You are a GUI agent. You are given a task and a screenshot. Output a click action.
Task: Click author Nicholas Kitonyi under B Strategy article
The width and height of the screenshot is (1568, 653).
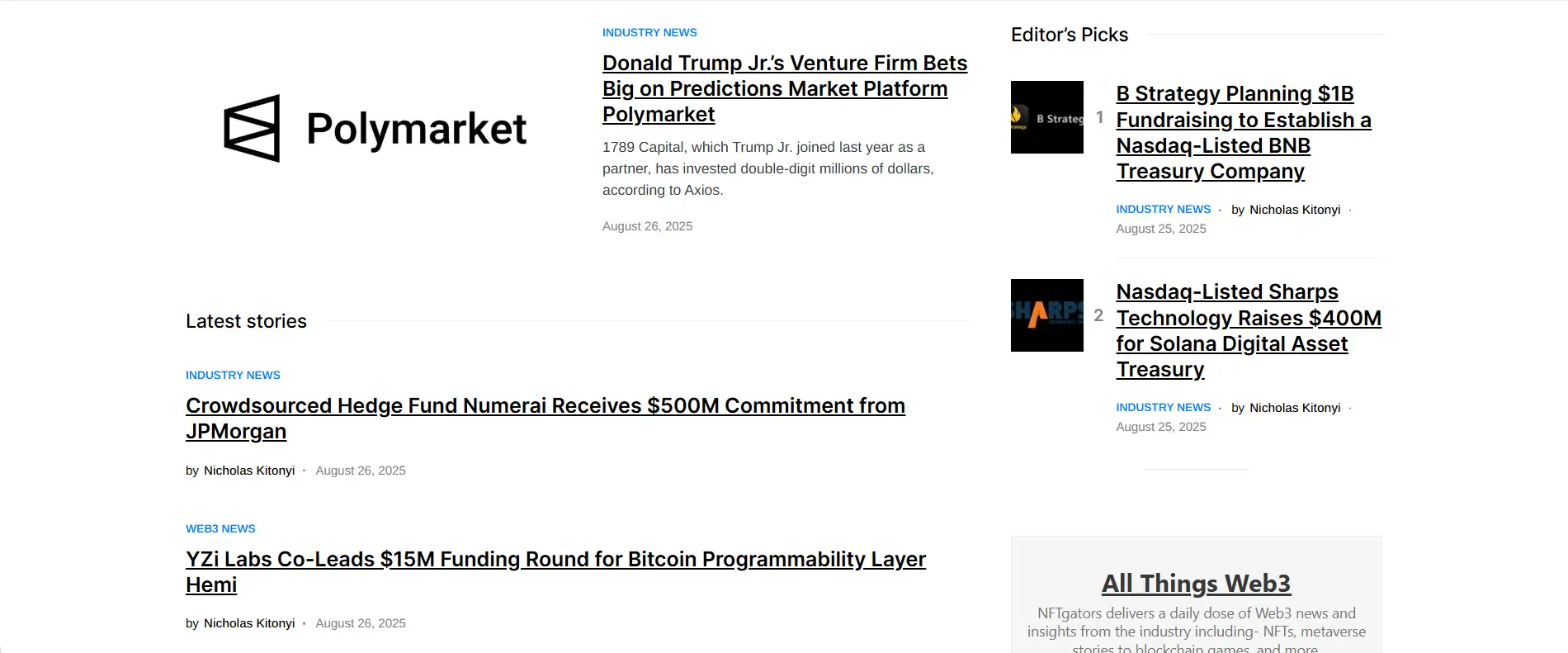(1294, 210)
